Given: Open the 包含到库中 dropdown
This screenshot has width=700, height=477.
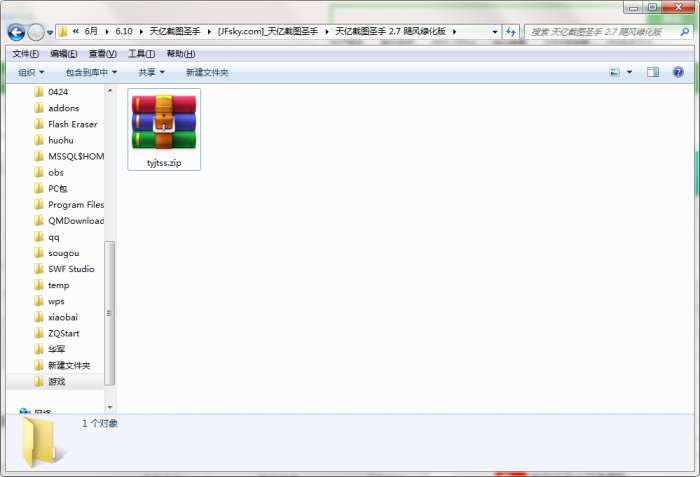Looking at the screenshot, I should point(91,72).
